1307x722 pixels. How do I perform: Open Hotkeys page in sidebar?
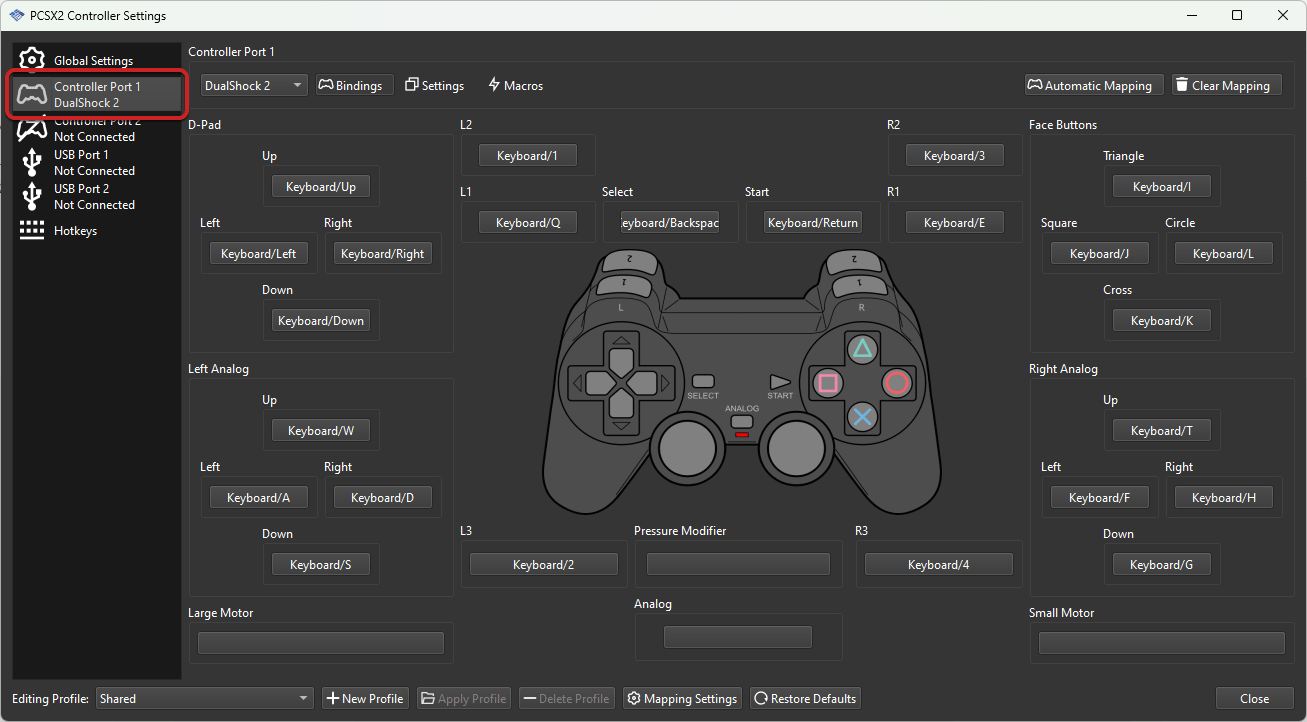(x=97, y=230)
